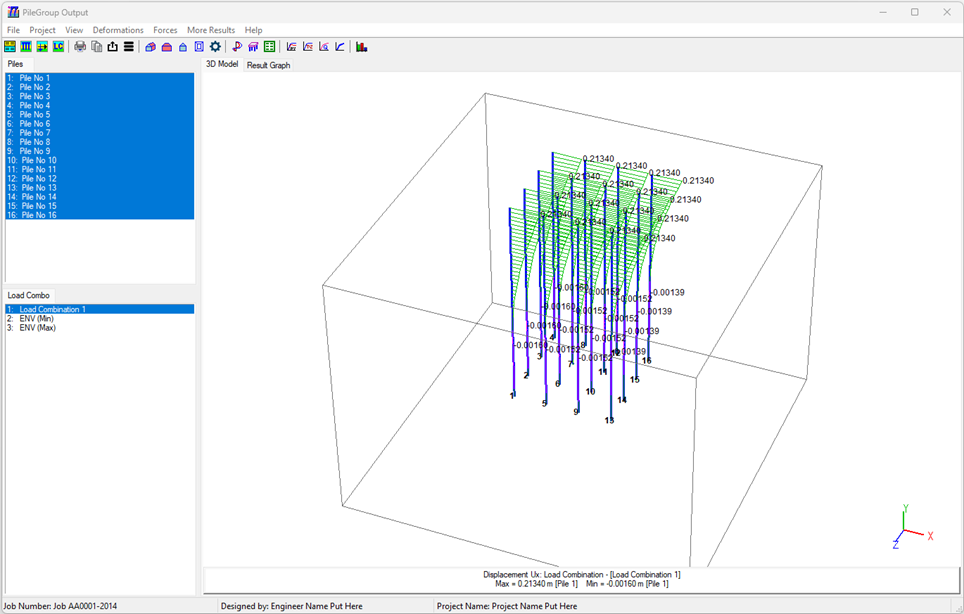Select Pile No 10 in list
The width and height of the screenshot is (964, 614).
click(x=100, y=160)
